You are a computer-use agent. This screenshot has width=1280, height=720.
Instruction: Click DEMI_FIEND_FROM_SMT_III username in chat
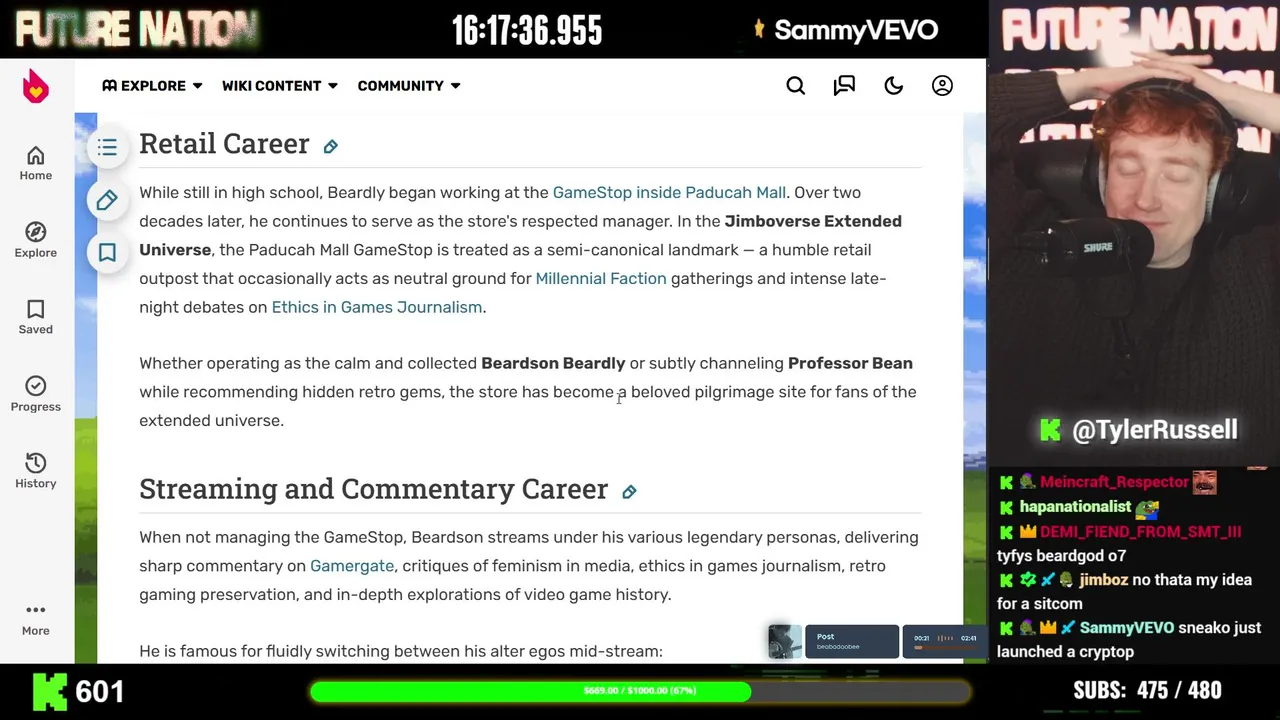[x=1140, y=532]
